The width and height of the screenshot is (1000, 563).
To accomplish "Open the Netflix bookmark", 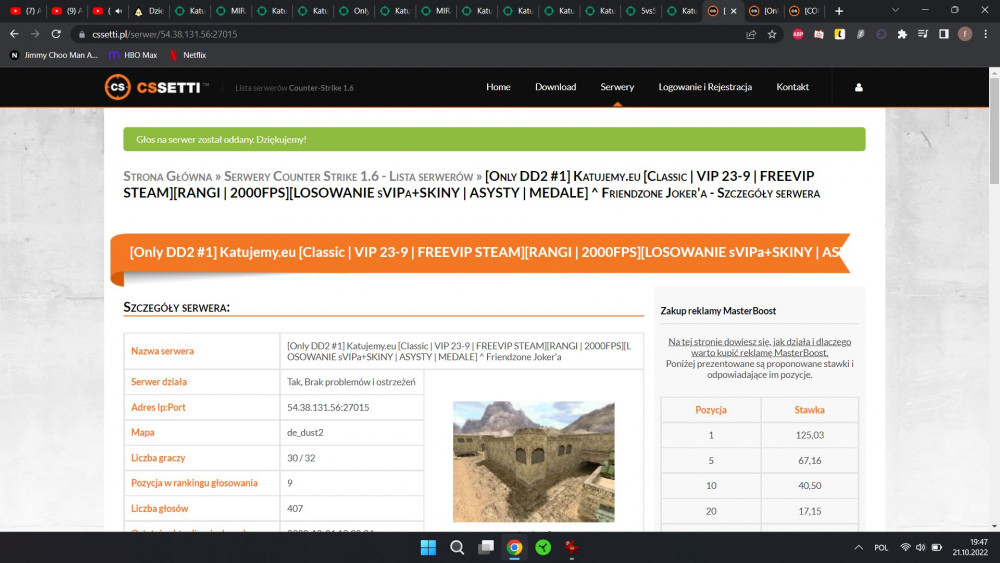I will (x=188, y=55).
